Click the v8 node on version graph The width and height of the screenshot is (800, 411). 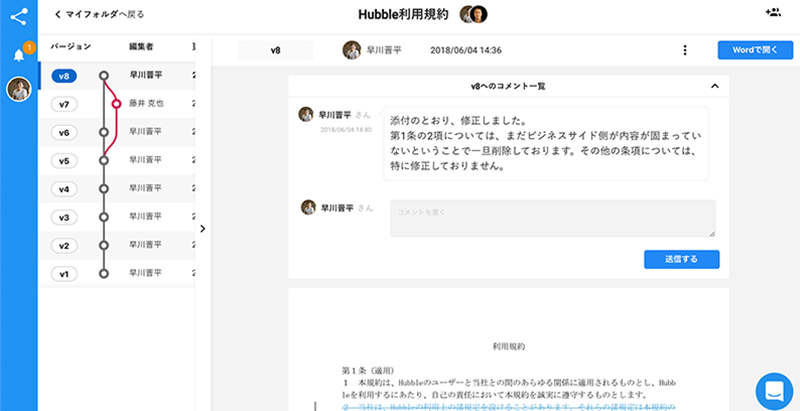[104, 76]
